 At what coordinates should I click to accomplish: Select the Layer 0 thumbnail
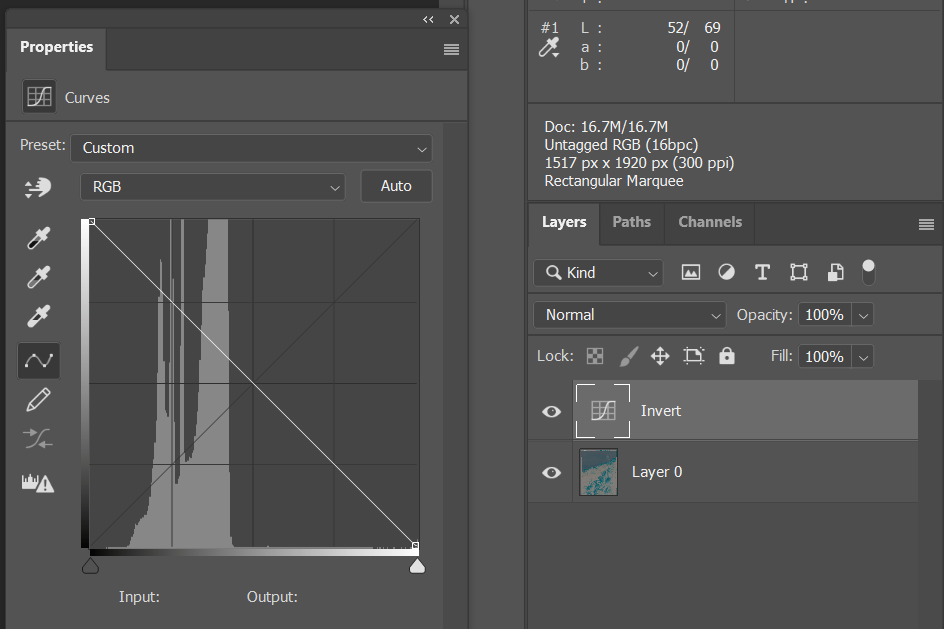pos(599,472)
